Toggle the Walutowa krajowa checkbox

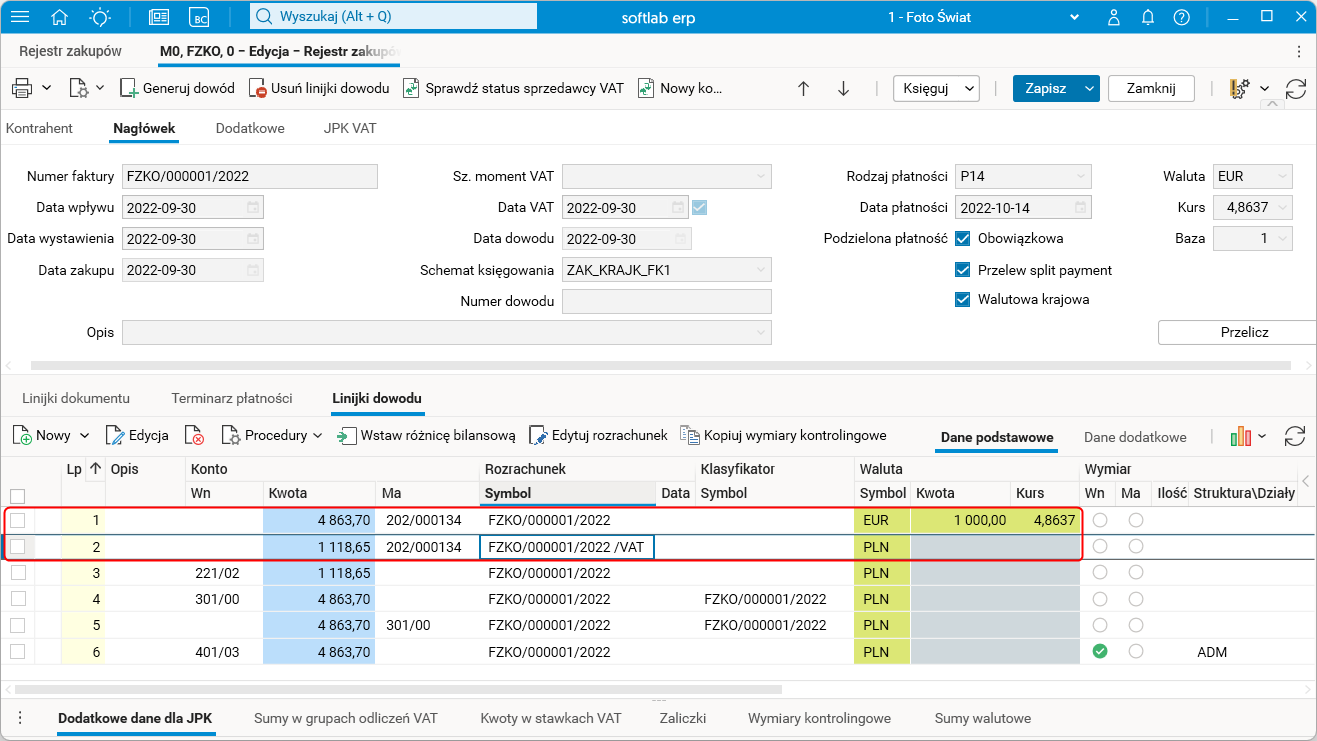(x=963, y=299)
